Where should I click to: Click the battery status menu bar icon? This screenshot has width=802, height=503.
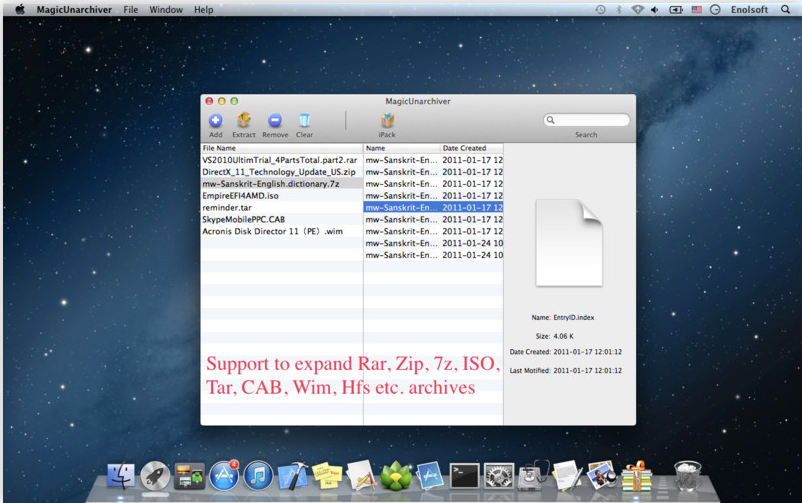(676, 9)
